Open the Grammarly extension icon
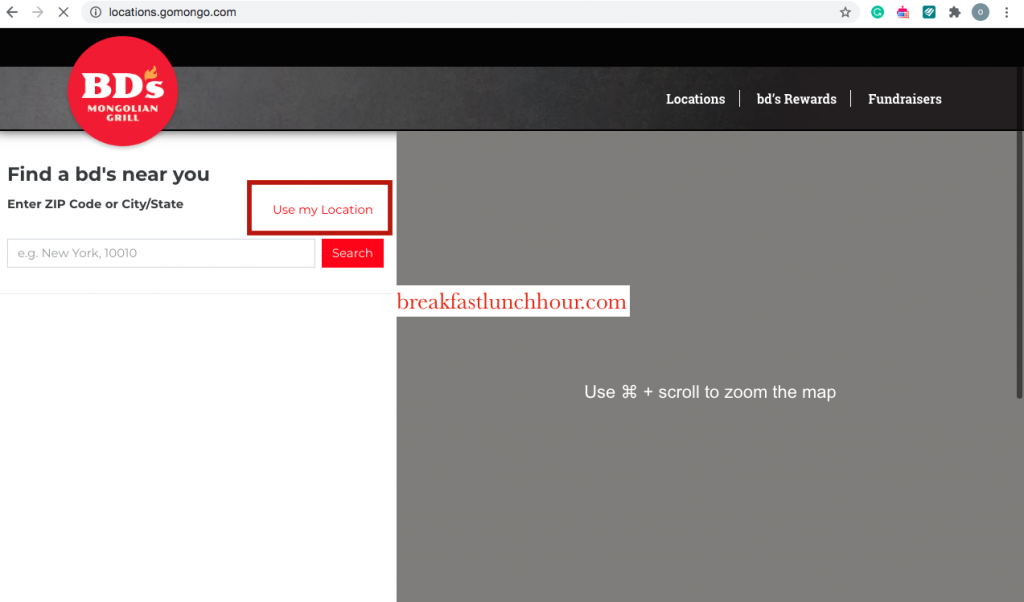The height and width of the screenshot is (602, 1024). click(877, 13)
